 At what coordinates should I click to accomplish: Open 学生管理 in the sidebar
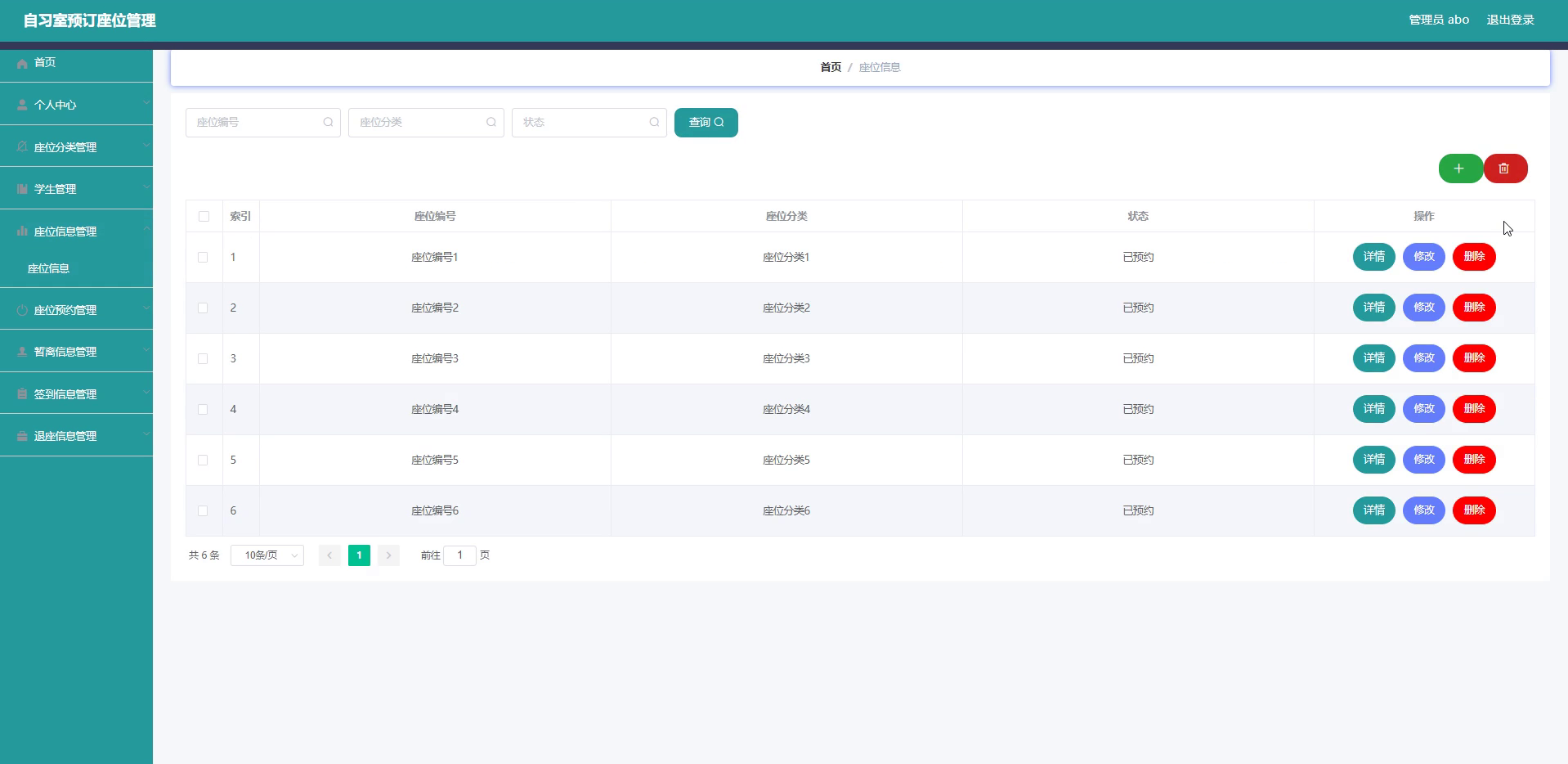tap(76, 189)
